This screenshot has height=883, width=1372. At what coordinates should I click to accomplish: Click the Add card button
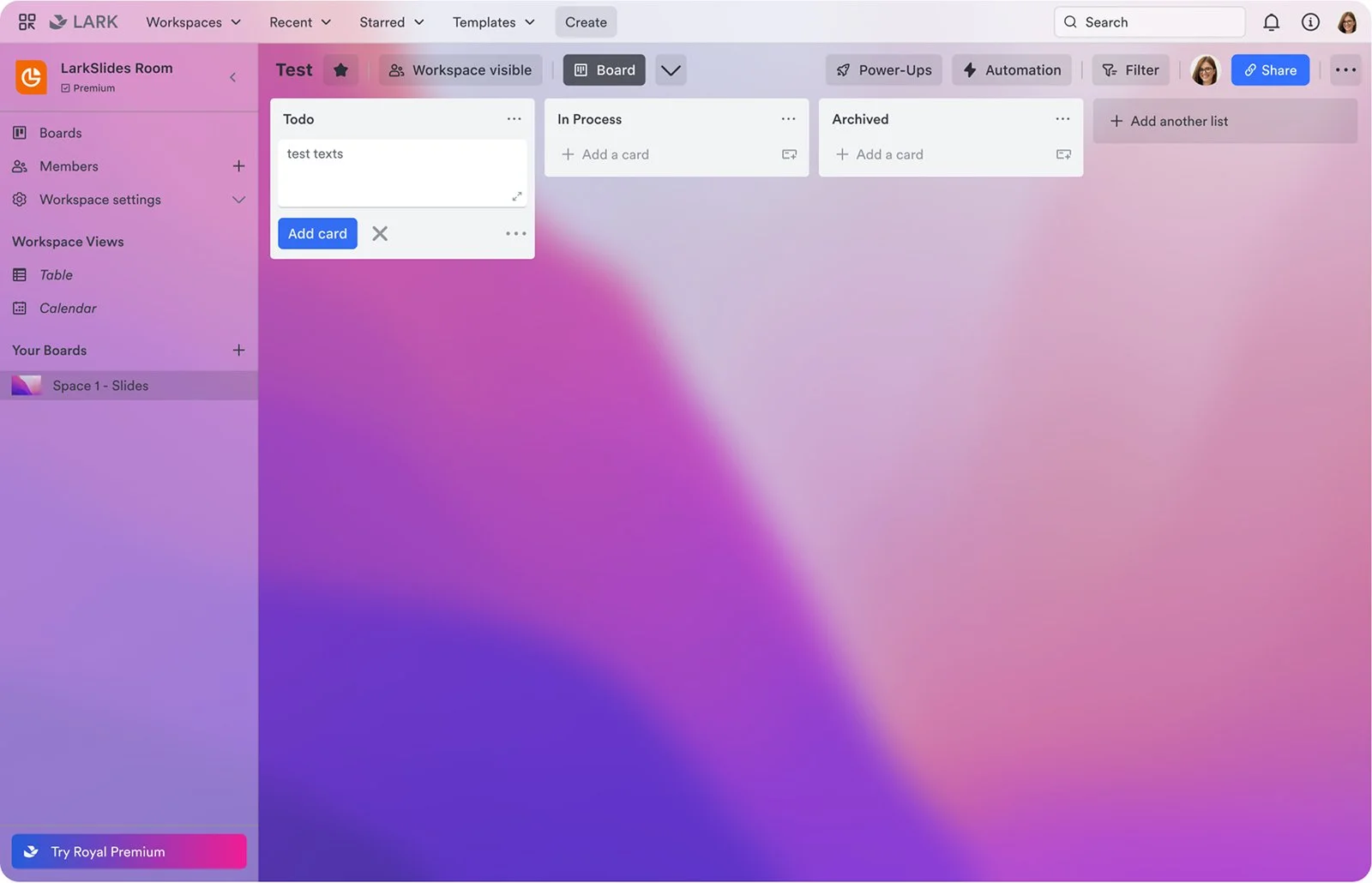point(317,233)
